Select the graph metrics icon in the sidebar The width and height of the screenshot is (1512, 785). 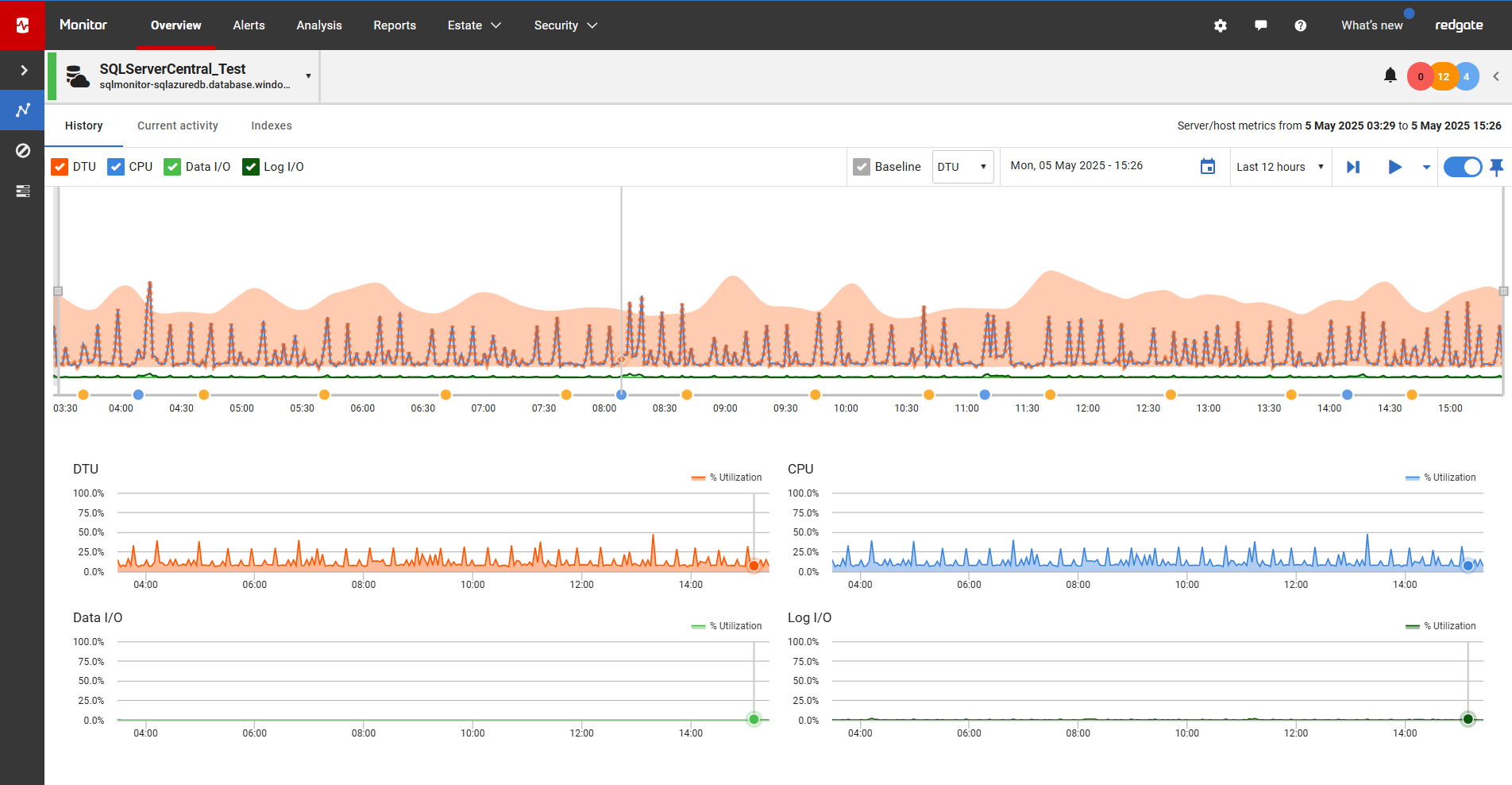[22, 110]
